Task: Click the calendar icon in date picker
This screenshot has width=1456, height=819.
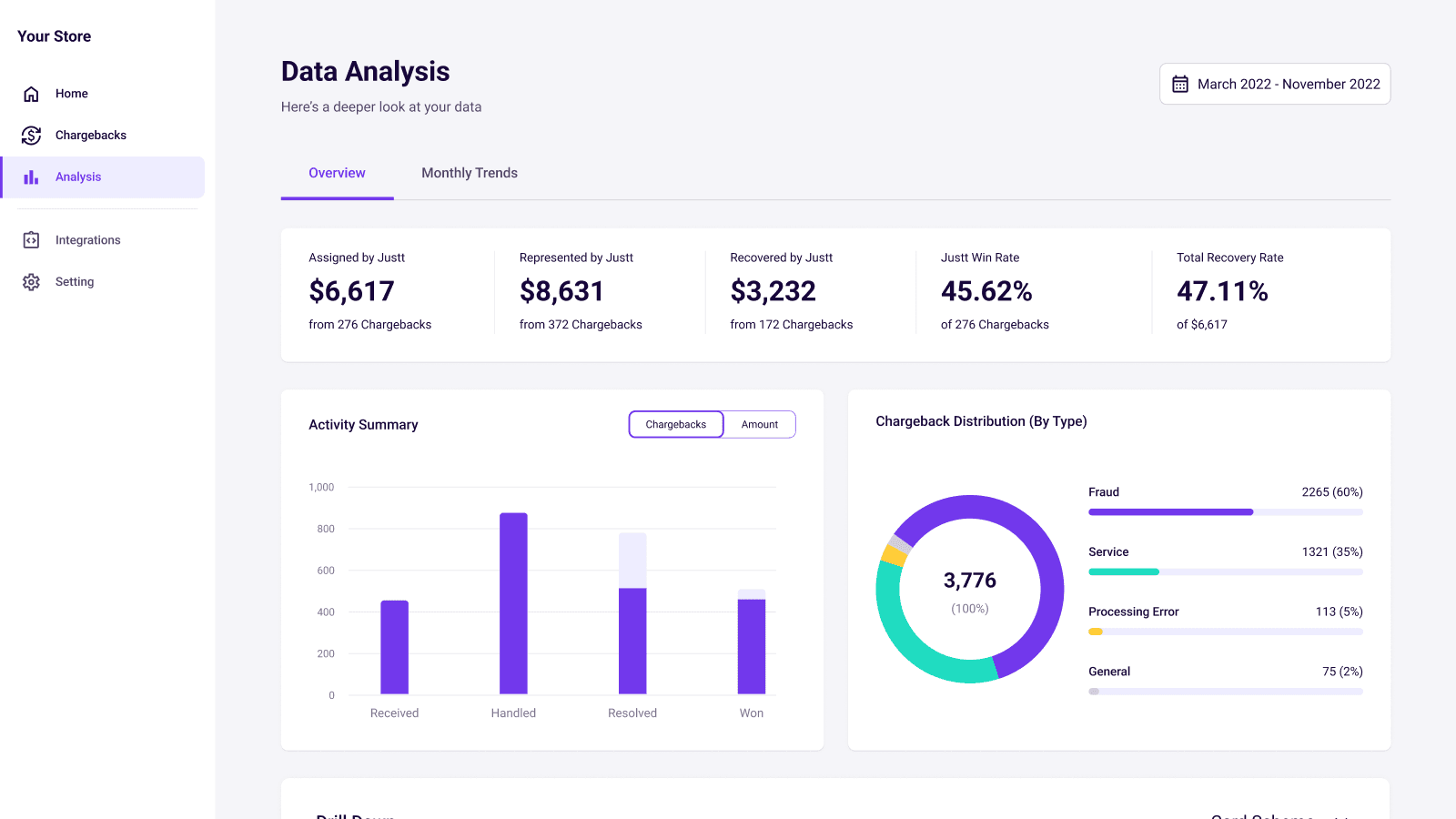Action: [x=1180, y=85]
